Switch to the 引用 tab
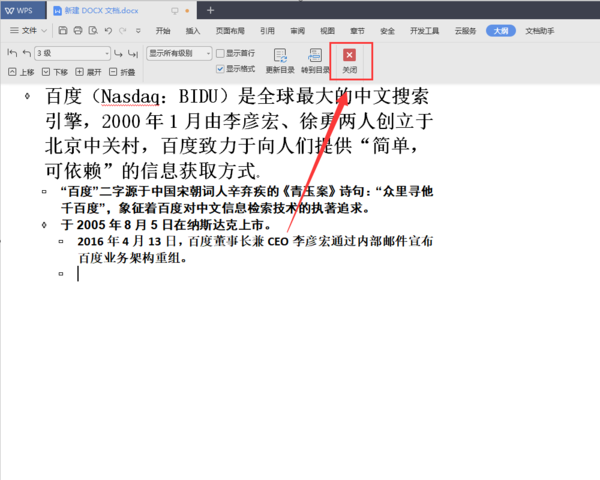 point(267,31)
